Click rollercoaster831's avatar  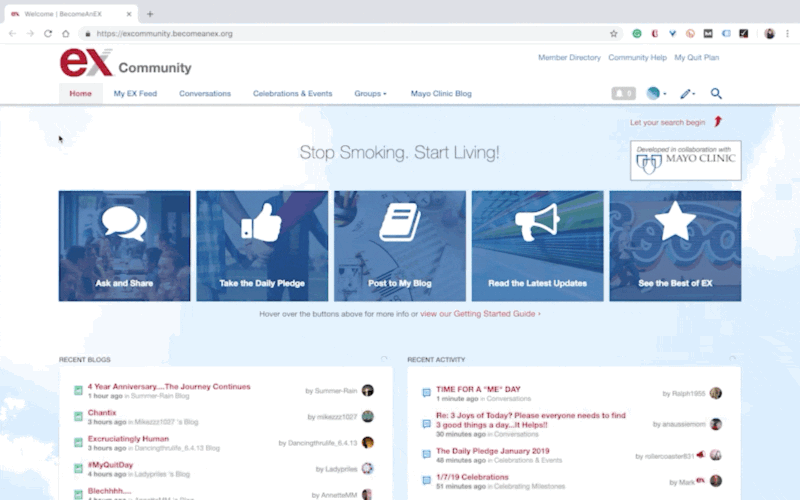(x=716, y=455)
